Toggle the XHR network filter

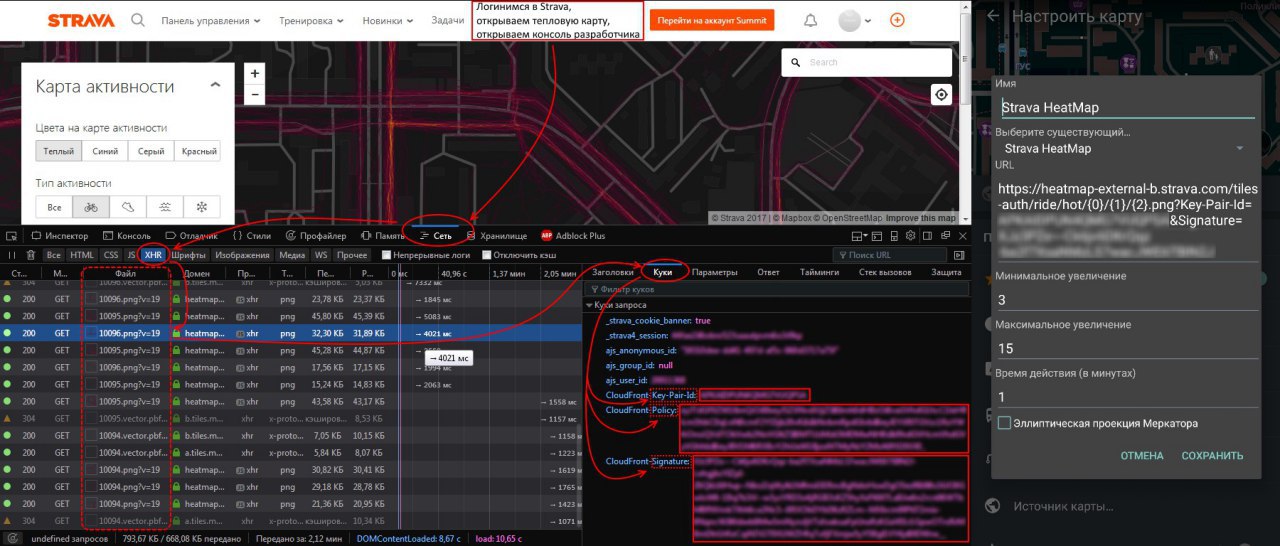153,255
